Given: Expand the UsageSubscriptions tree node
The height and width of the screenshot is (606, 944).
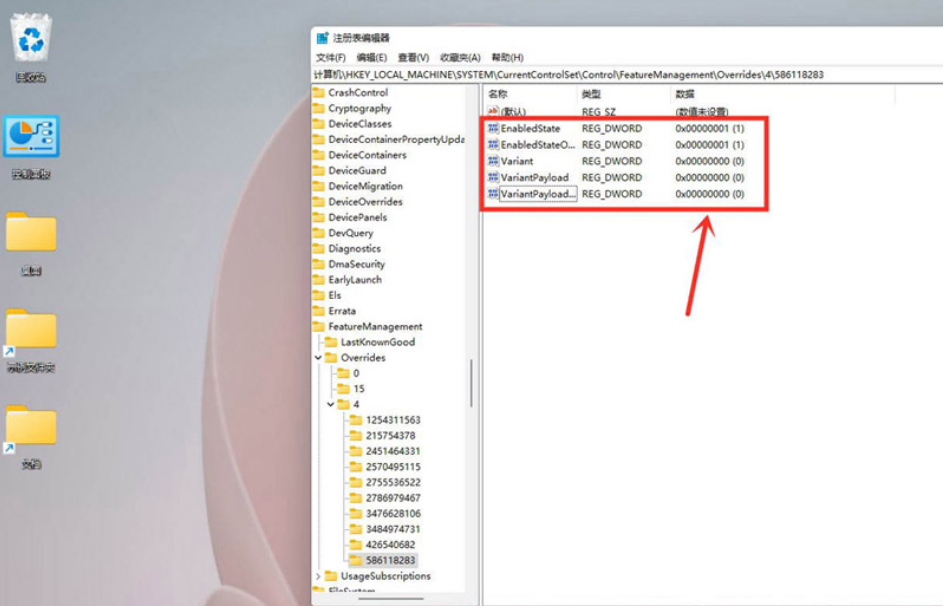Looking at the screenshot, I should pyautogui.click(x=319, y=576).
